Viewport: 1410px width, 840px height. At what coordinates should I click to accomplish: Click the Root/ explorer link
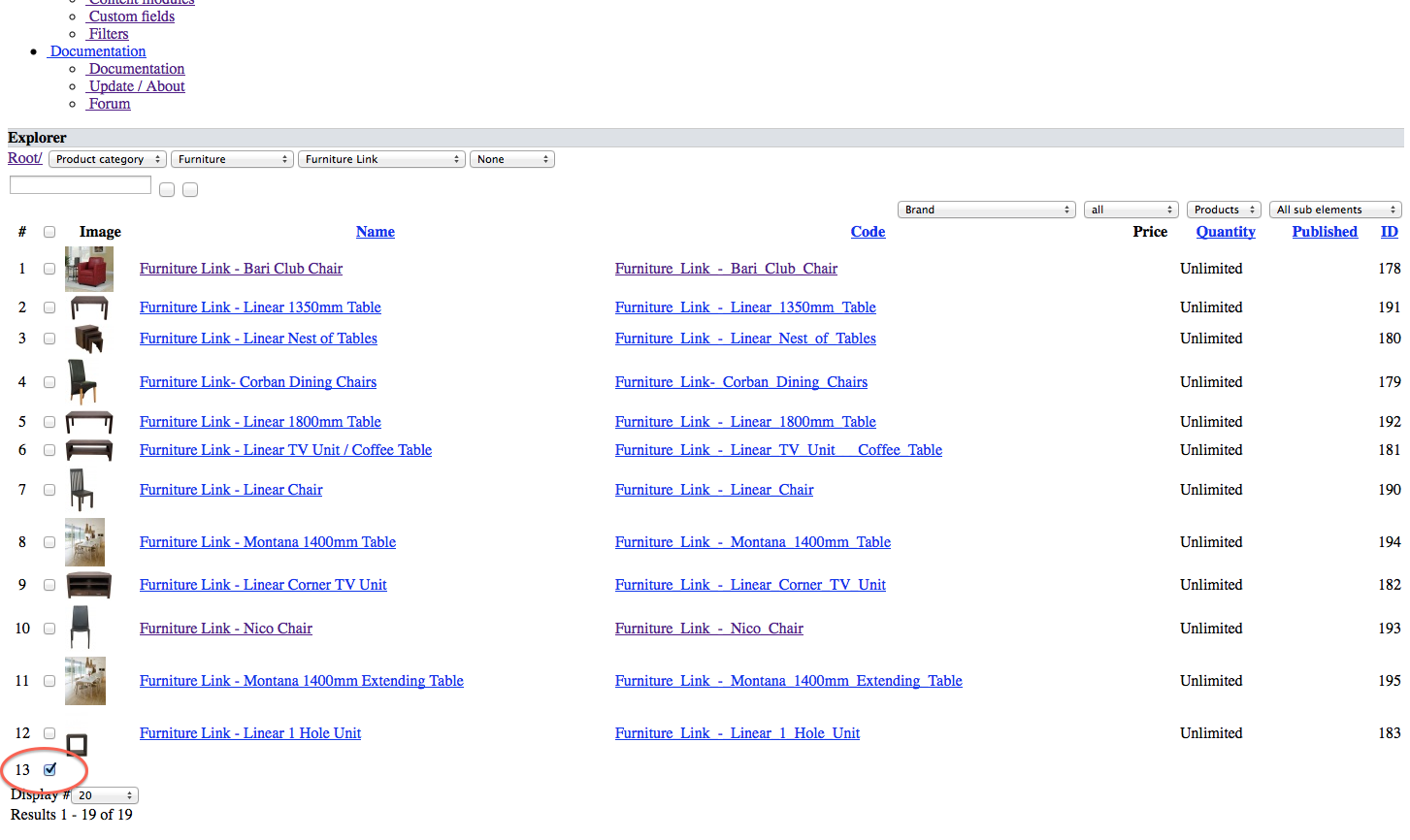25,158
